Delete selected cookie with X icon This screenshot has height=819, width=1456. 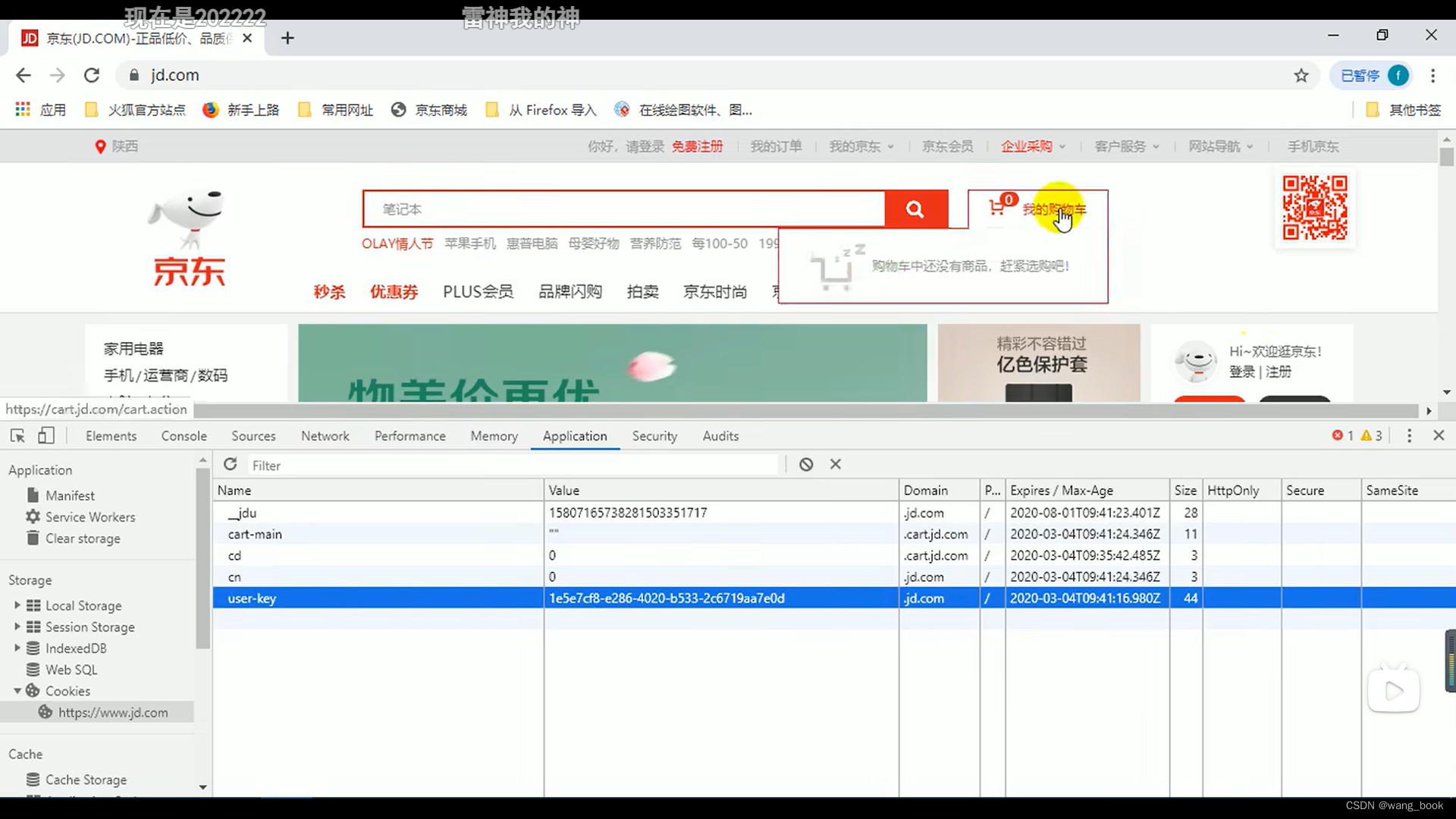pos(836,464)
